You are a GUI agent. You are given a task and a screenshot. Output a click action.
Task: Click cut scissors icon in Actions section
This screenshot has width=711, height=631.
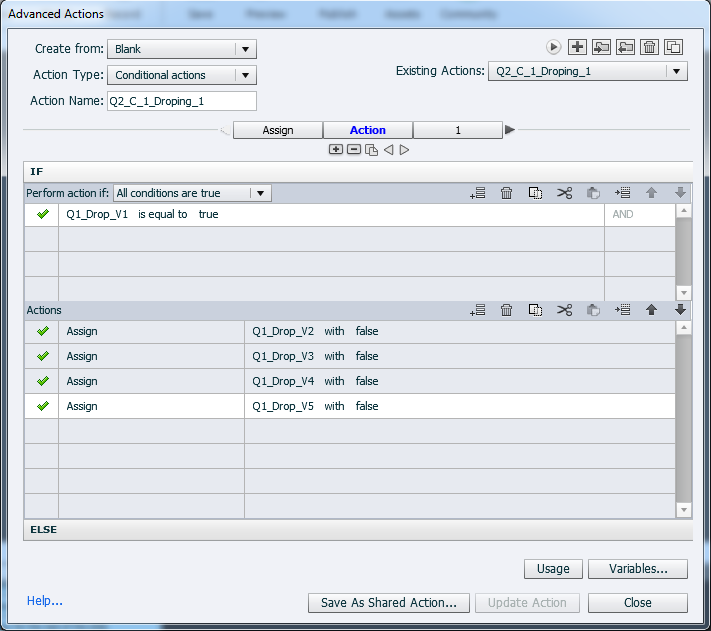tap(565, 311)
